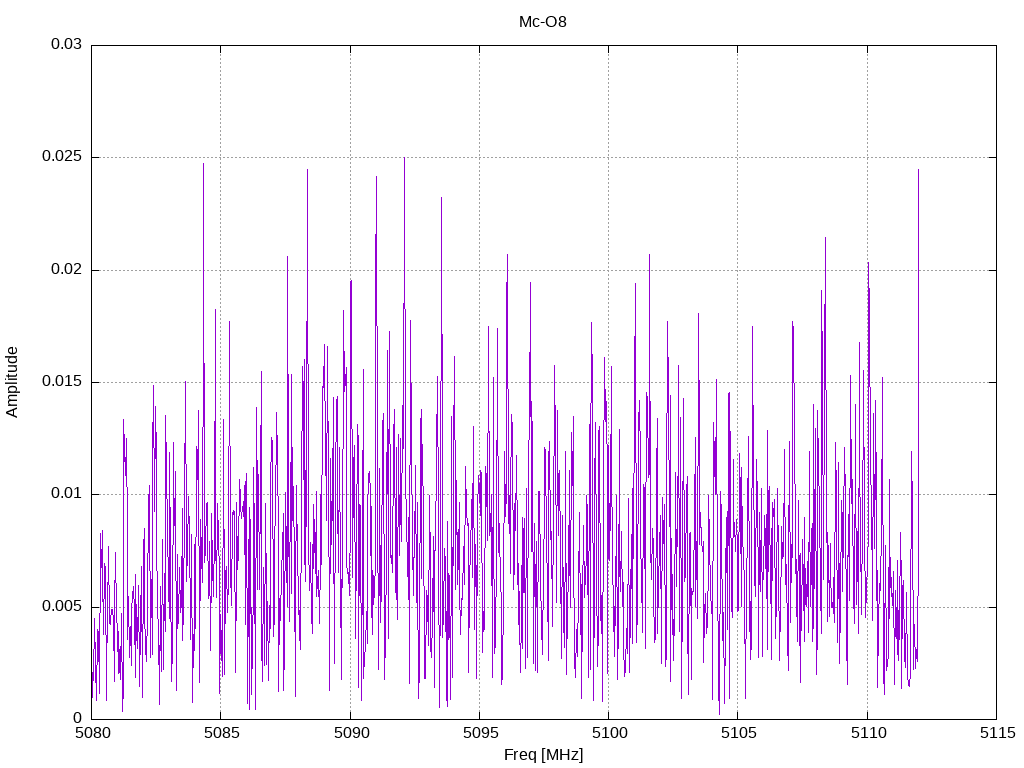Image resolution: width=1024 pixels, height=768 pixels.
Task: Click x-axis tick label 5095
Action: click(x=480, y=733)
